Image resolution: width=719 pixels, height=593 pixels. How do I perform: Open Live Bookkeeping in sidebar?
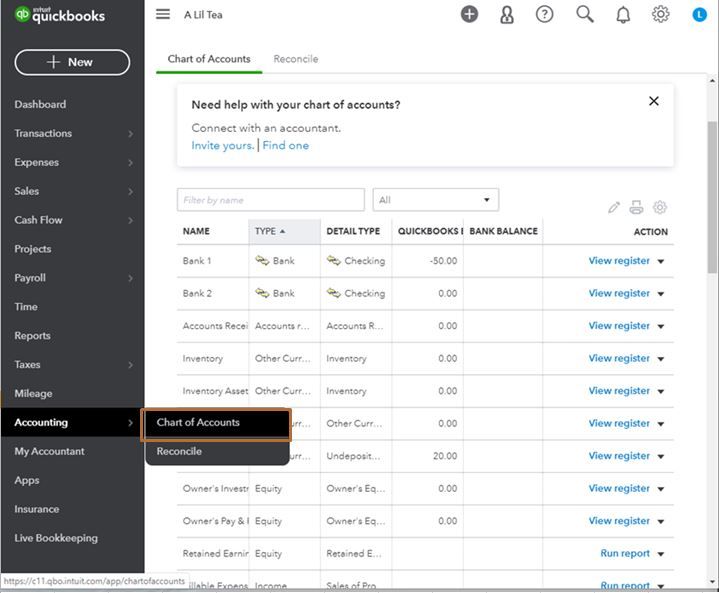(56, 538)
